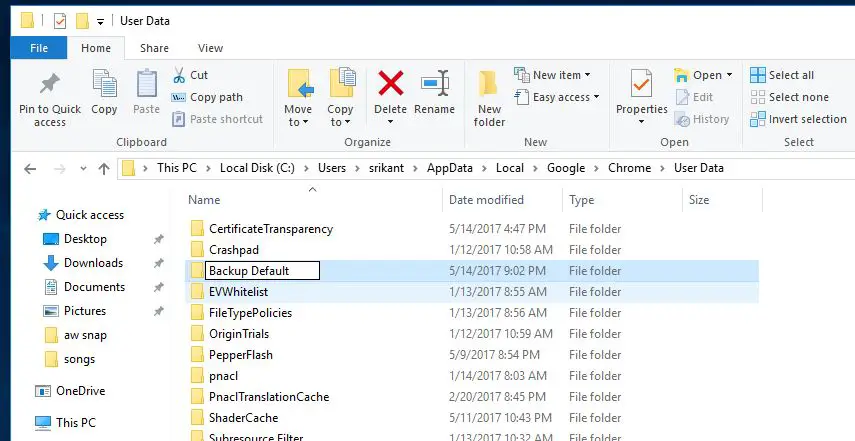
Task: Expand the Properties dropdown arrow
Action: point(641,122)
